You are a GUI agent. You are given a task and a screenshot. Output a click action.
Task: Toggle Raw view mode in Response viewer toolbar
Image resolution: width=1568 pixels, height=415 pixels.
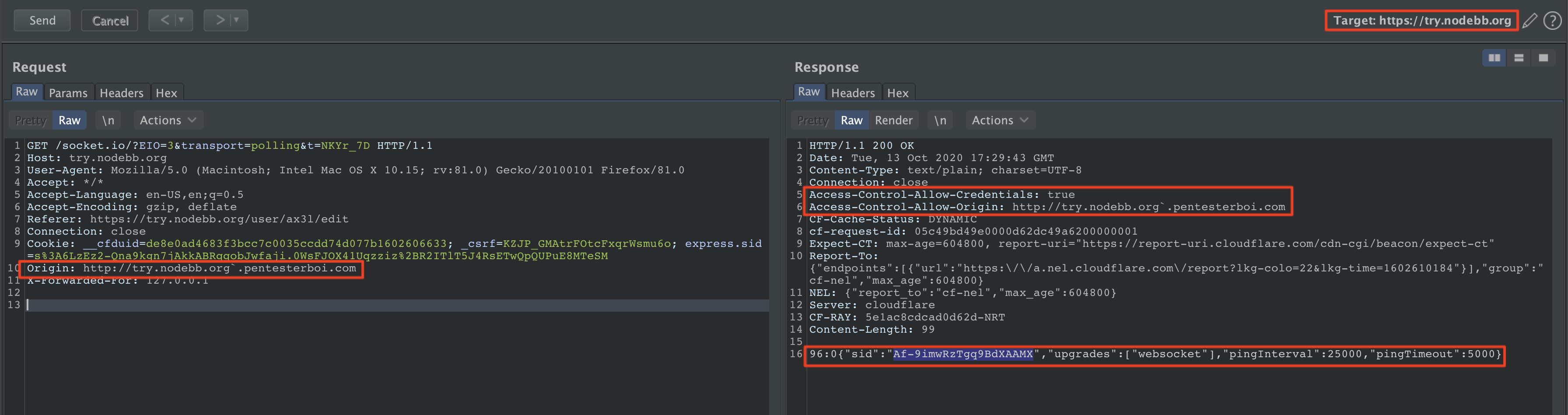(x=851, y=120)
